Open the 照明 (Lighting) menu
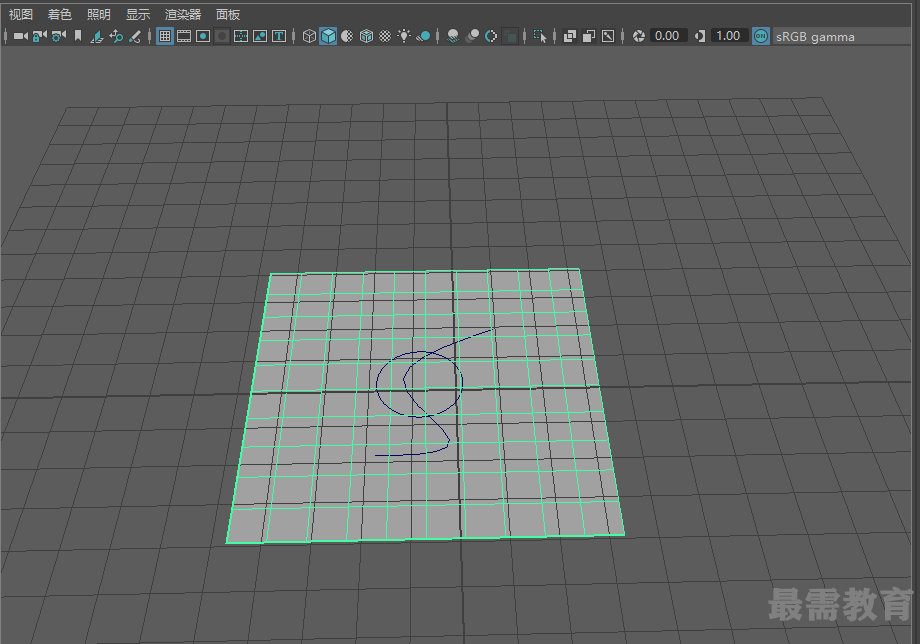This screenshot has width=920, height=644. tap(99, 15)
